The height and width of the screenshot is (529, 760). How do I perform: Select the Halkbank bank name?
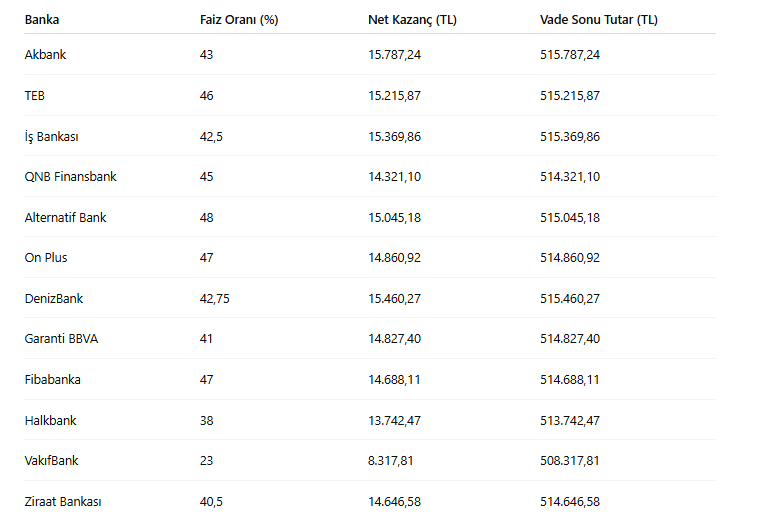point(50,420)
